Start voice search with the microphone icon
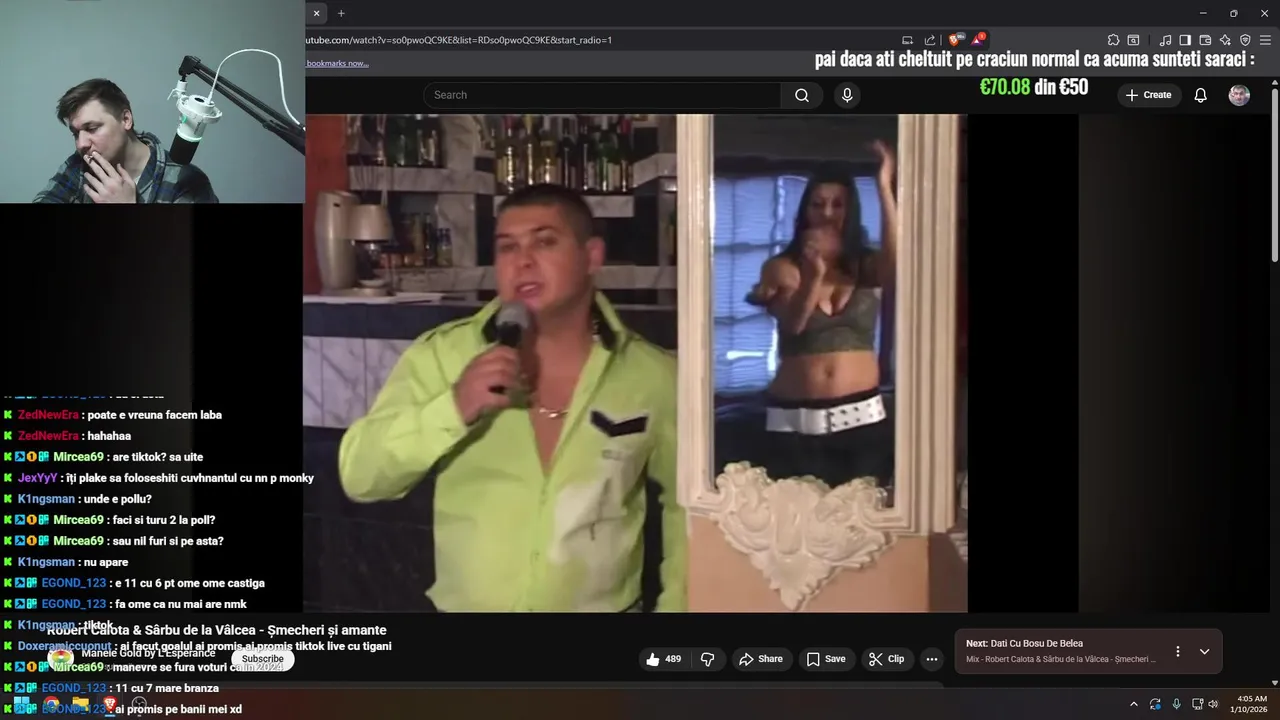 [847, 95]
